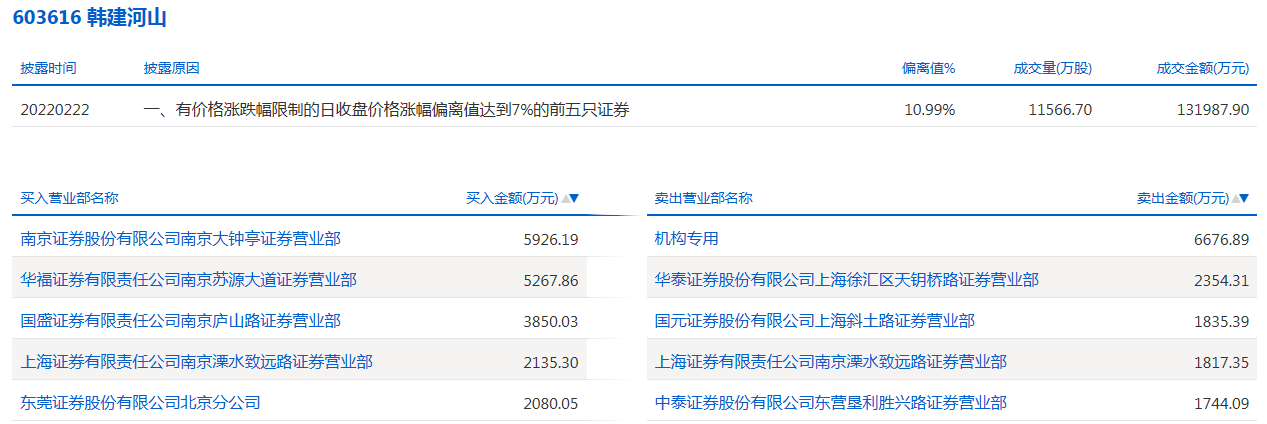Select sell amount 1744.09
Viewport: 1267px width, 424px height.
tap(1221, 404)
